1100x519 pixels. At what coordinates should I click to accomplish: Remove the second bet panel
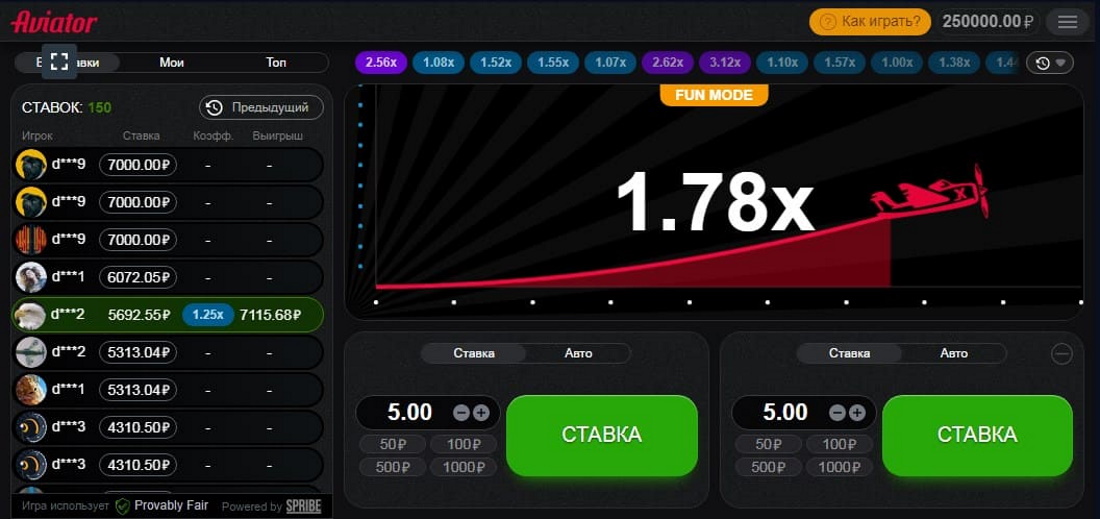point(1062,353)
